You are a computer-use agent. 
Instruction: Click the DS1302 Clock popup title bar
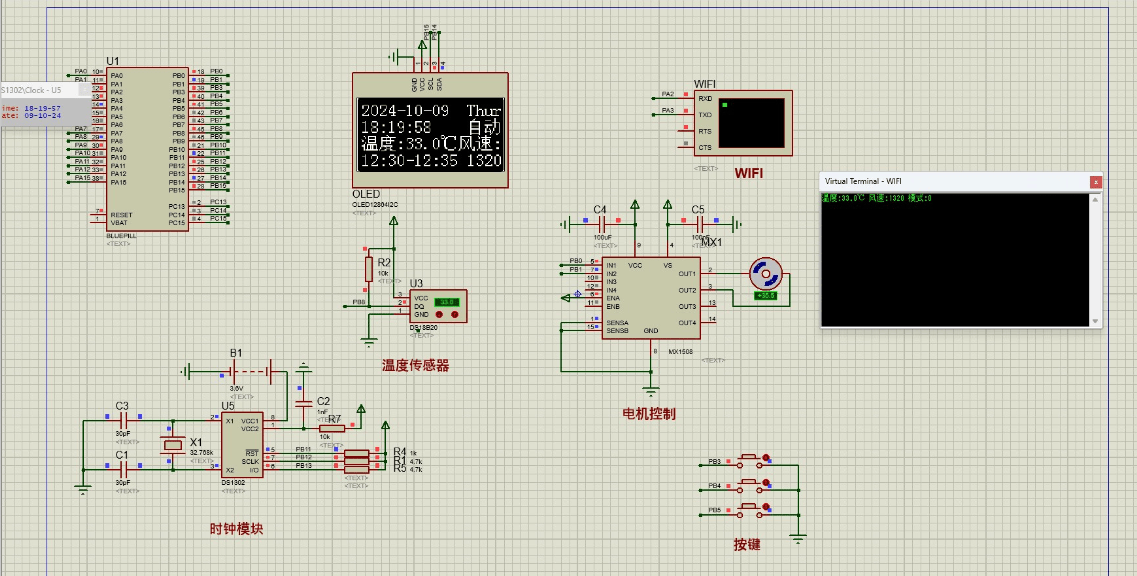point(33,90)
